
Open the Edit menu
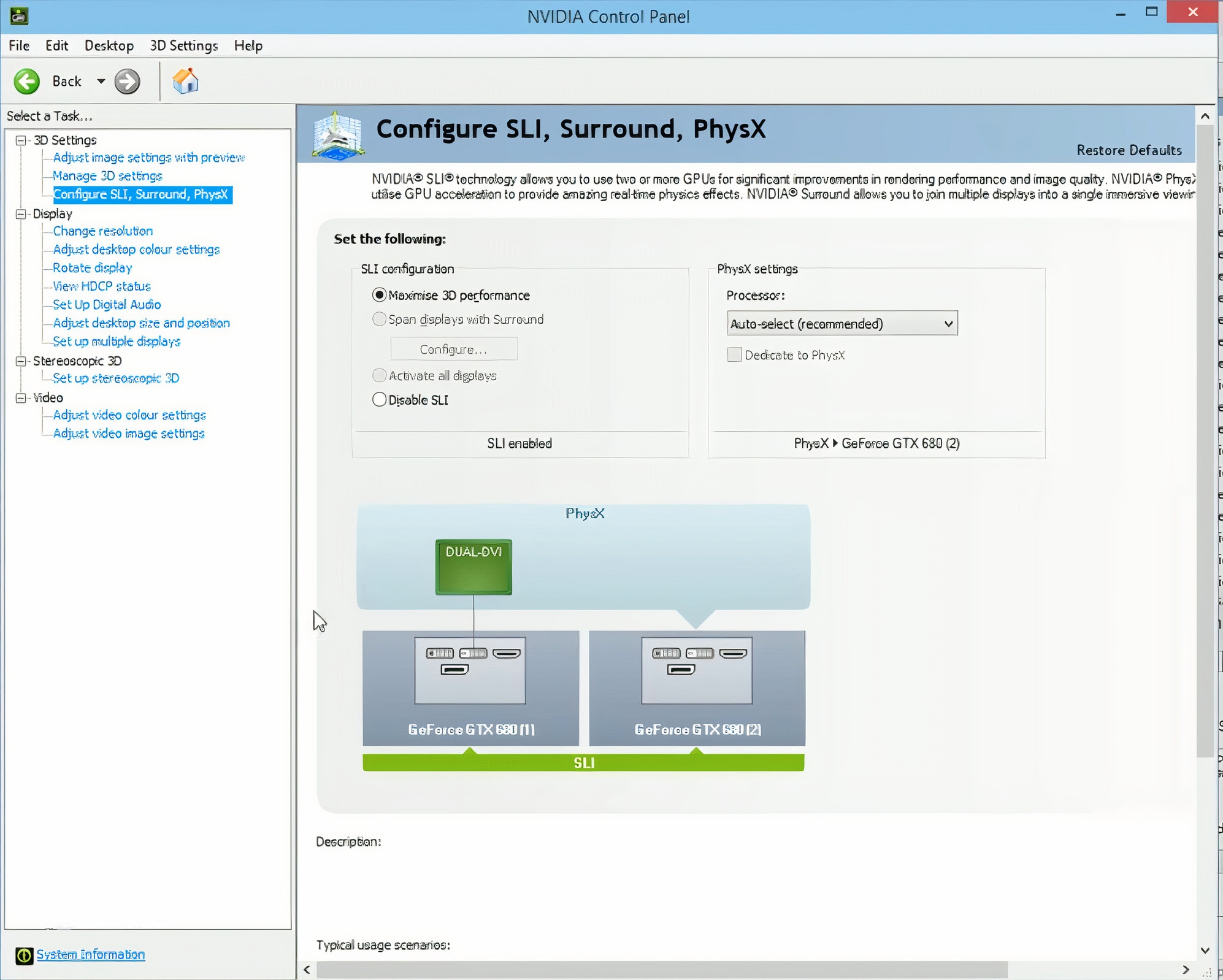point(56,45)
